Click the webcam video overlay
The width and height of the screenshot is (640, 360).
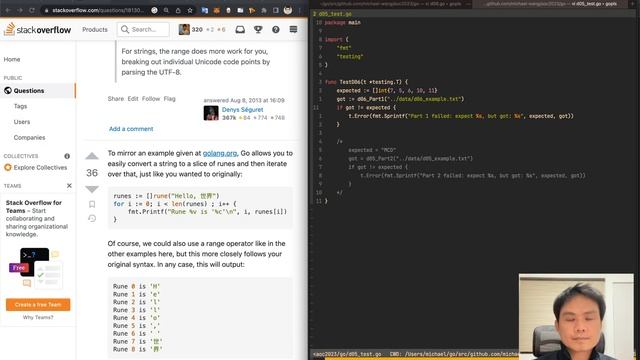[x=576, y=317]
